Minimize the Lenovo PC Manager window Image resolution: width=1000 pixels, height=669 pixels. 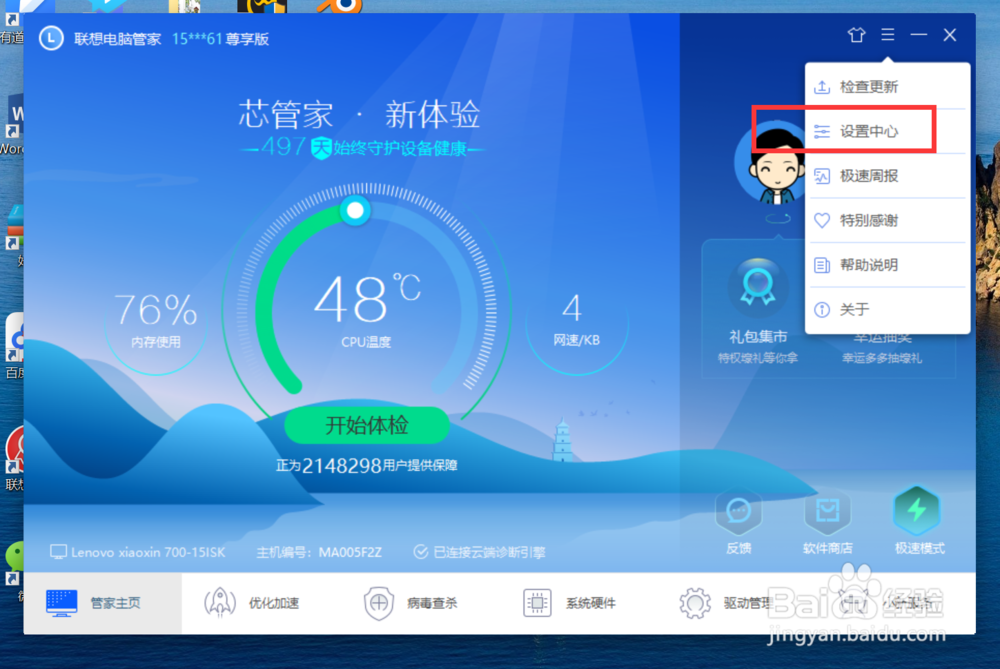[918, 34]
